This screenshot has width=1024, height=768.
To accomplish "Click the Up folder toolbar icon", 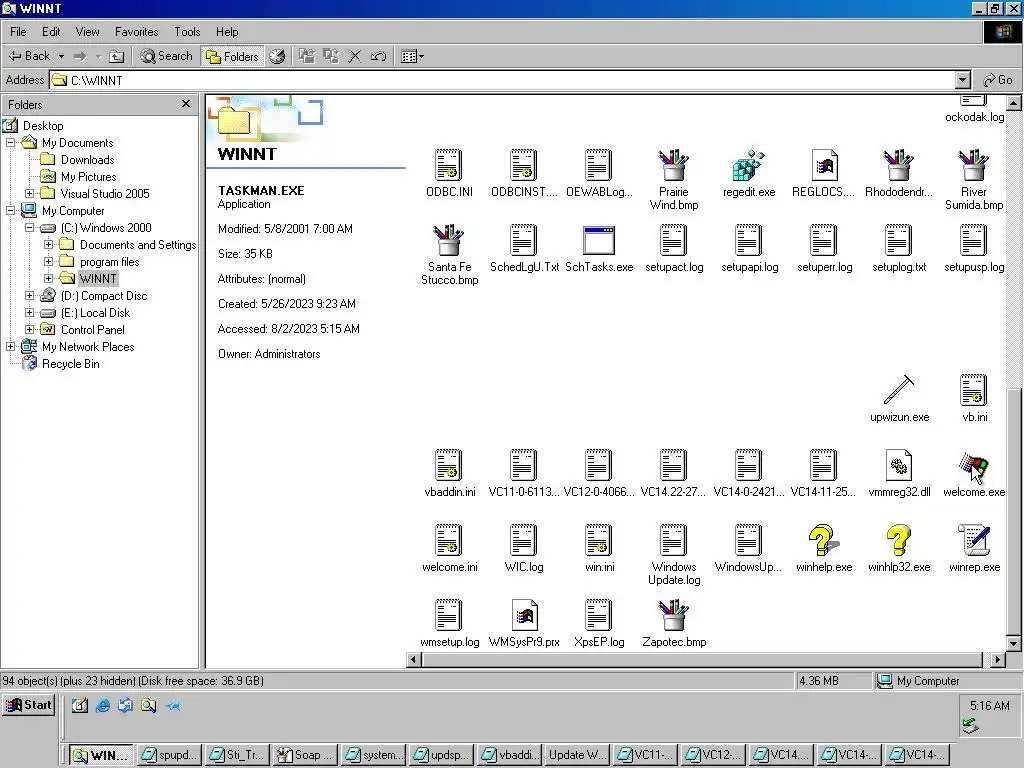I will coord(116,56).
